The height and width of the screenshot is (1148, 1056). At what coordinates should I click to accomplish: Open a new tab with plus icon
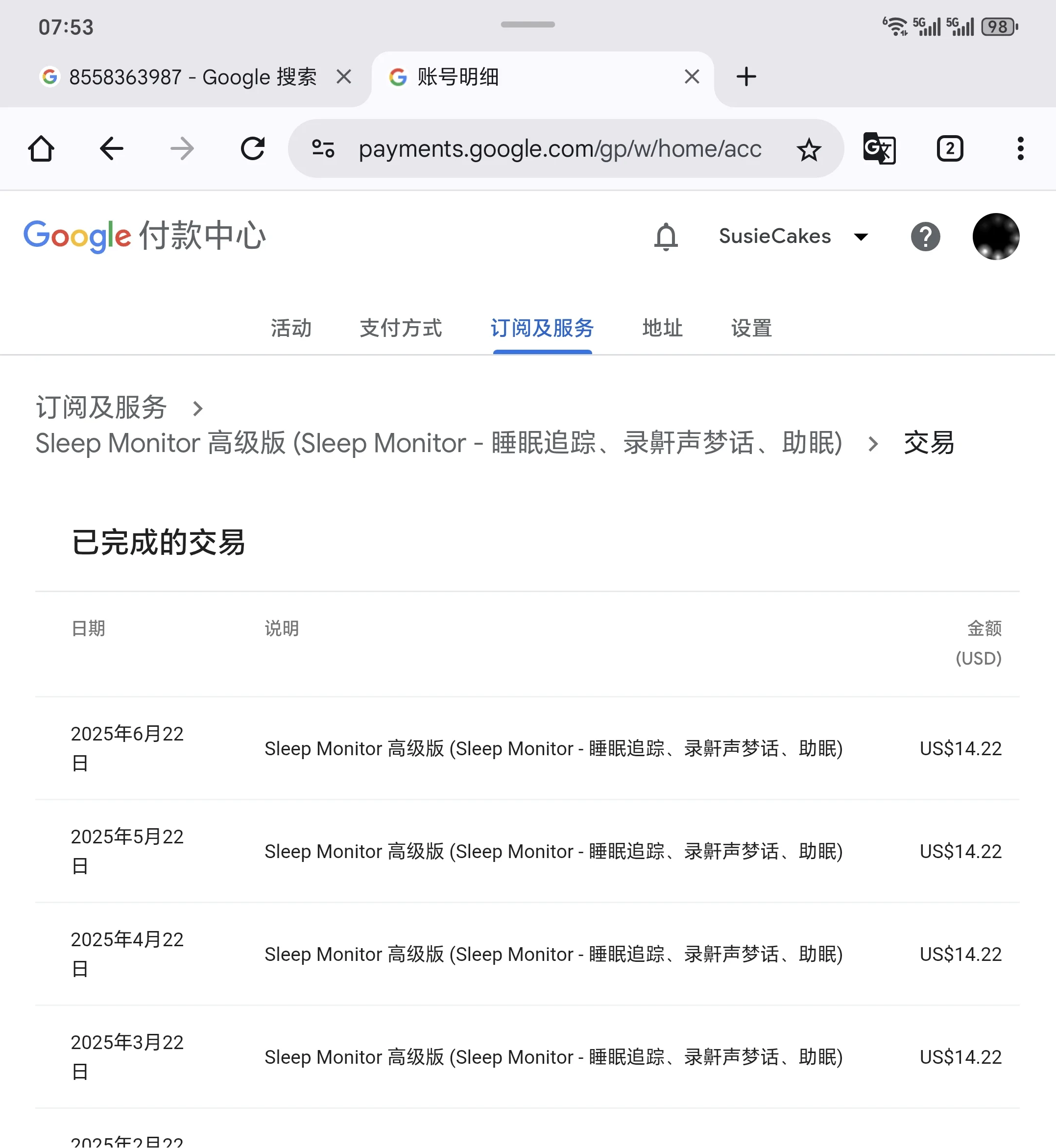pos(746,76)
